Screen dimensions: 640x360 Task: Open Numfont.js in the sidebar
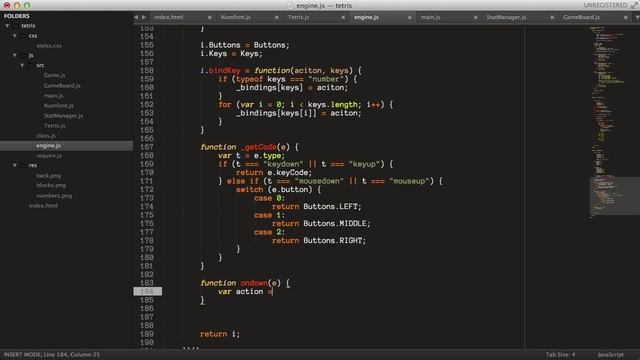click(59, 105)
